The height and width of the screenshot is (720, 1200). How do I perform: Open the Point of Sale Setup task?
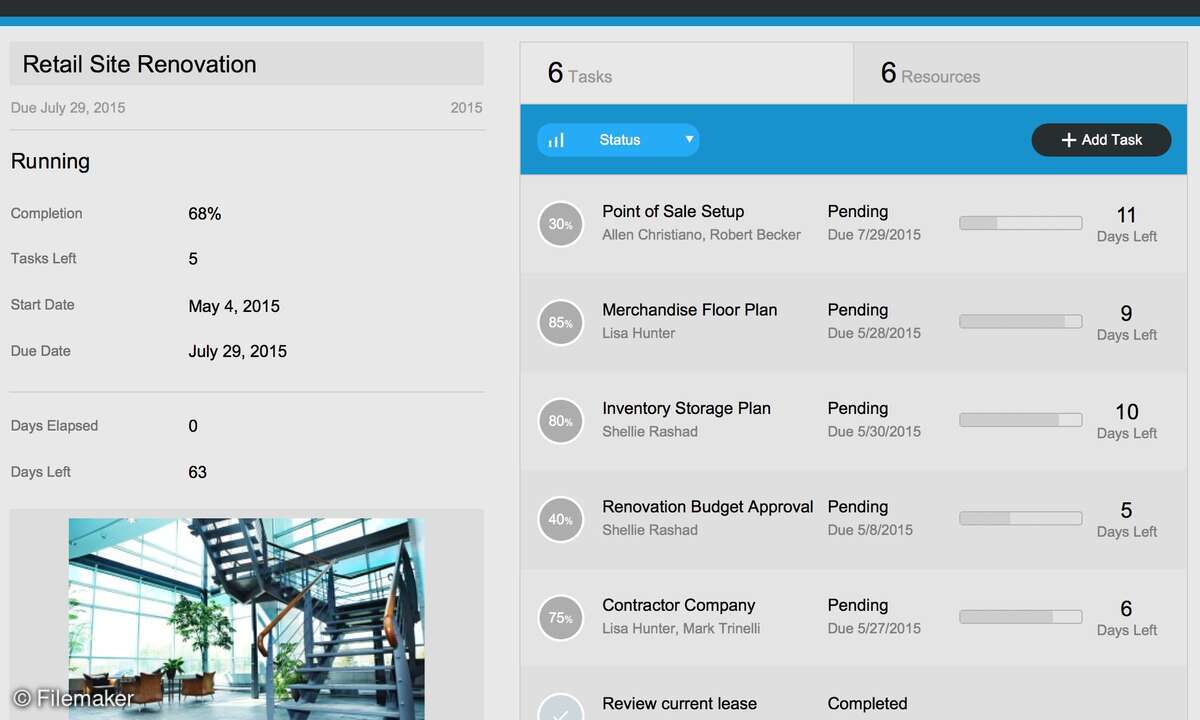pos(673,211)
